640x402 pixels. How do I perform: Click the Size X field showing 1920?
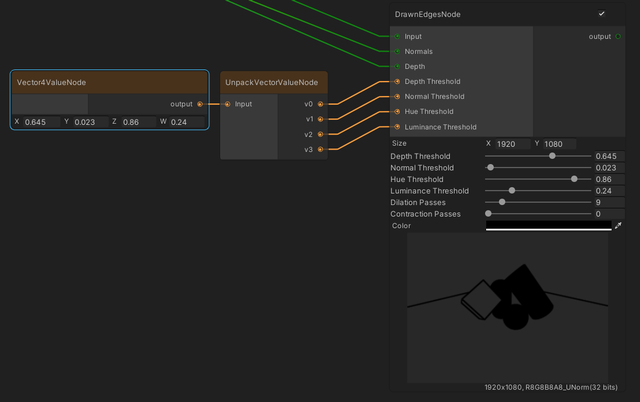click(x=513, y=144)
